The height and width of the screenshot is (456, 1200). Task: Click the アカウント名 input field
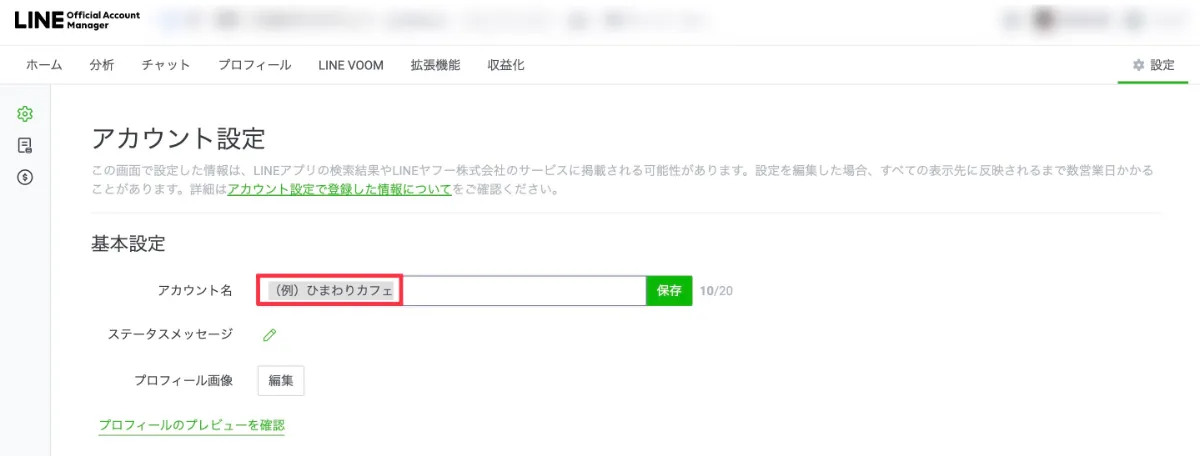coord(452,290)
